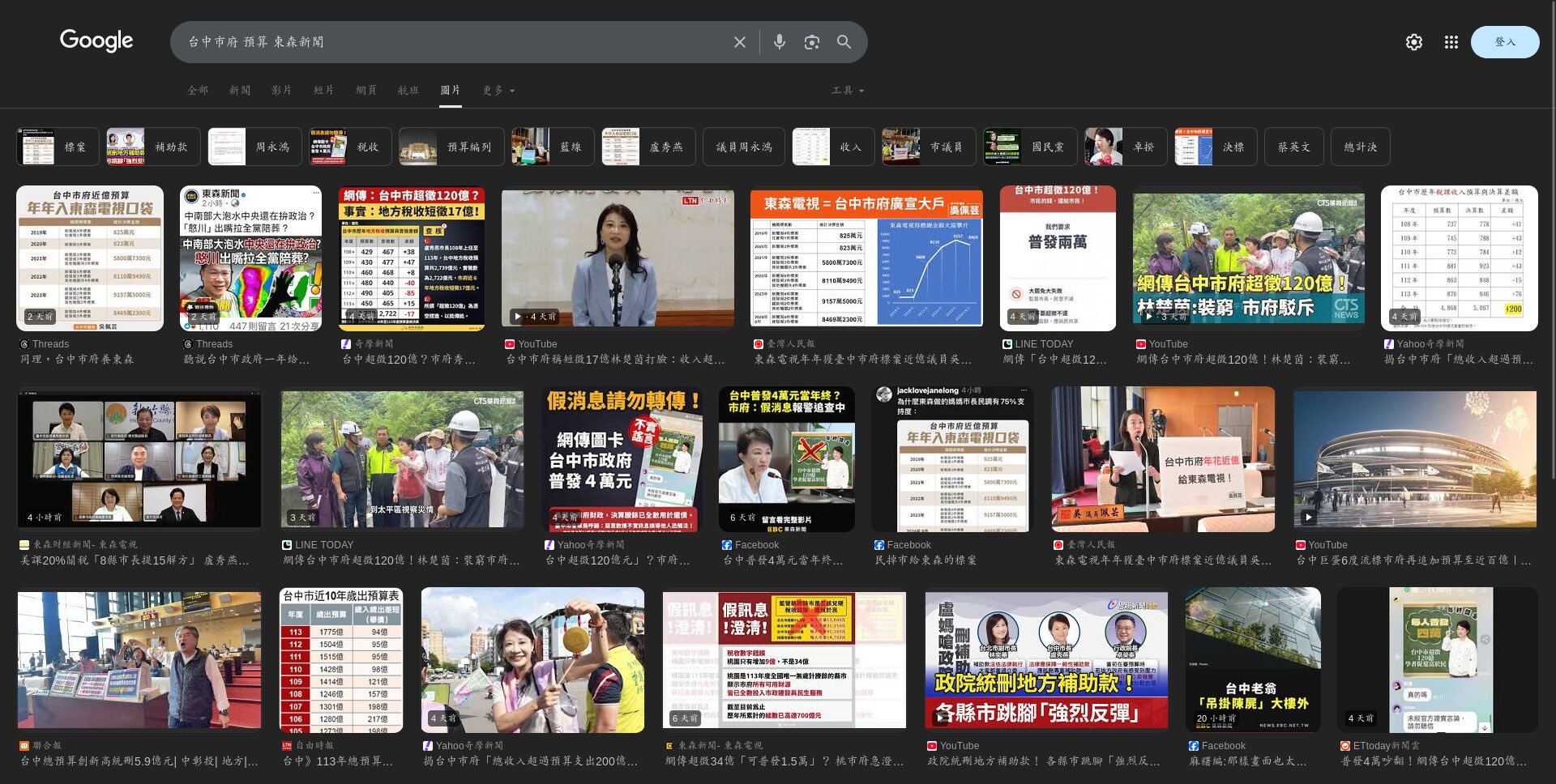Filter images by 盧秀燕 chip
Image resolution: width=1556 pixels, height=784 pixels.
coord(648,147)
